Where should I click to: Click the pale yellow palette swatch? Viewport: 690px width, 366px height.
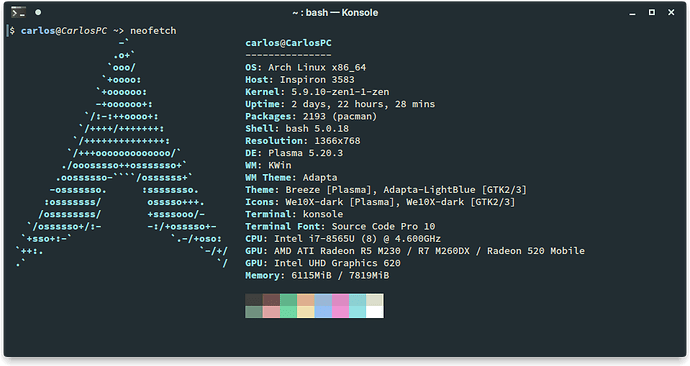click(306, 312)
